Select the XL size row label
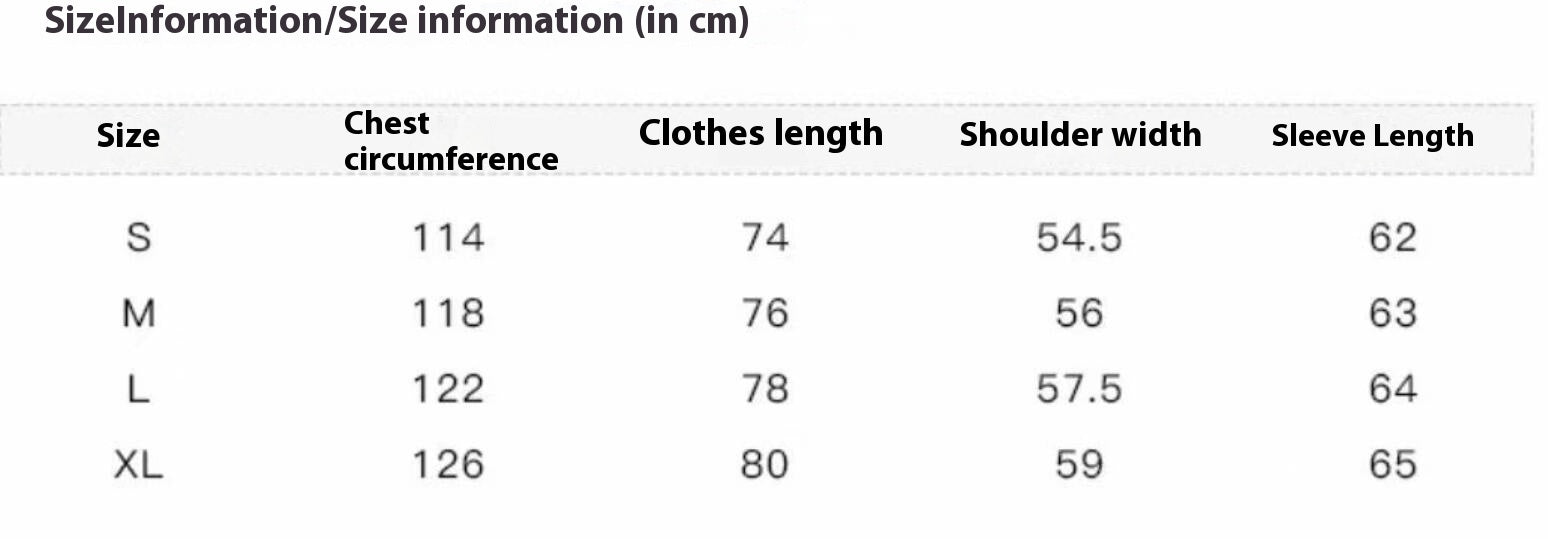1548x539 pixels. [139, 465]
